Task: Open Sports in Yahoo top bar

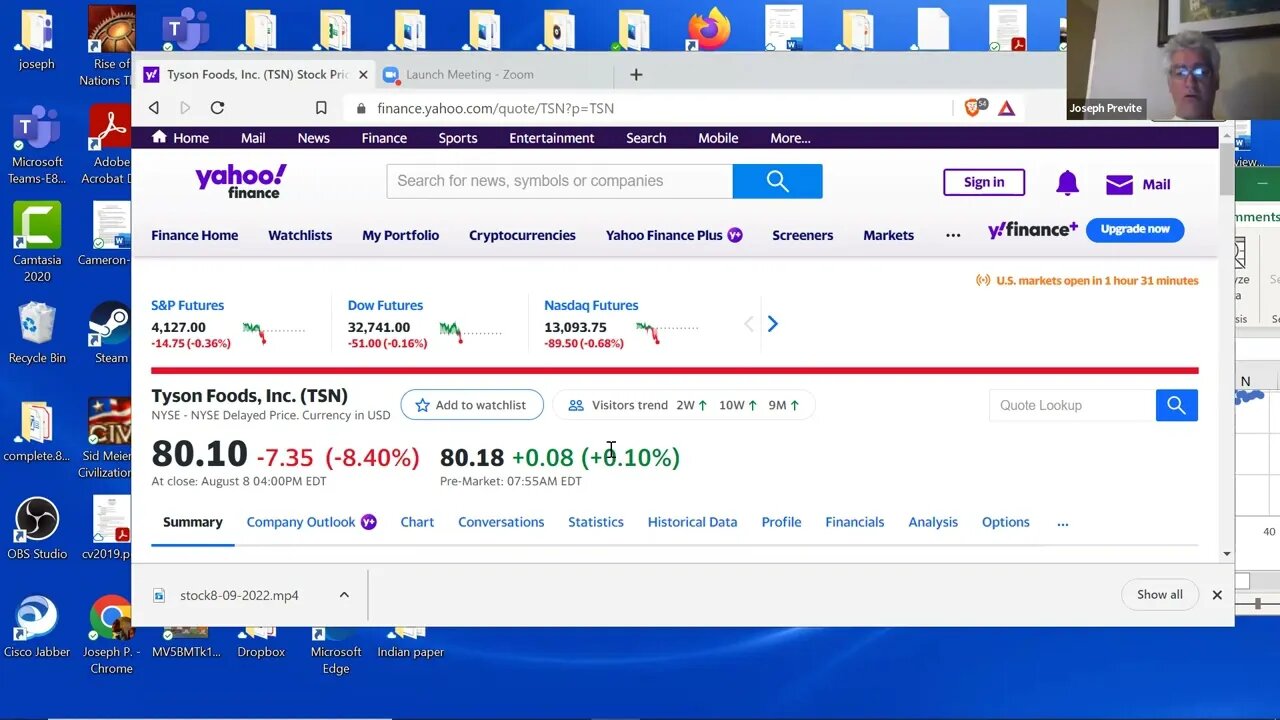Action: click(x=458, y=138)
